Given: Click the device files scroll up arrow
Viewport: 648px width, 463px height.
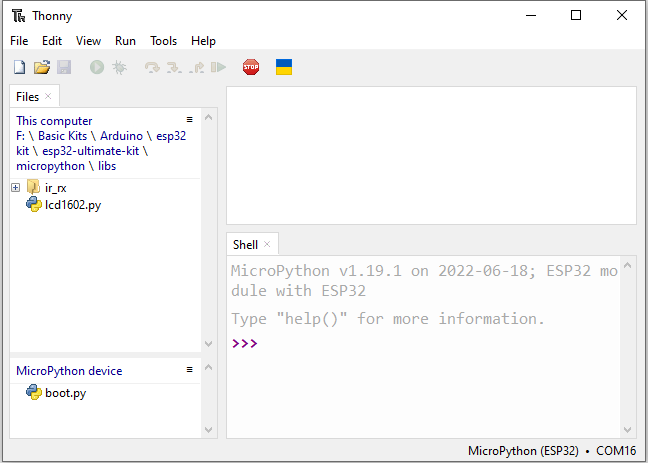Looking at the screenshot, I should point(209,367).
